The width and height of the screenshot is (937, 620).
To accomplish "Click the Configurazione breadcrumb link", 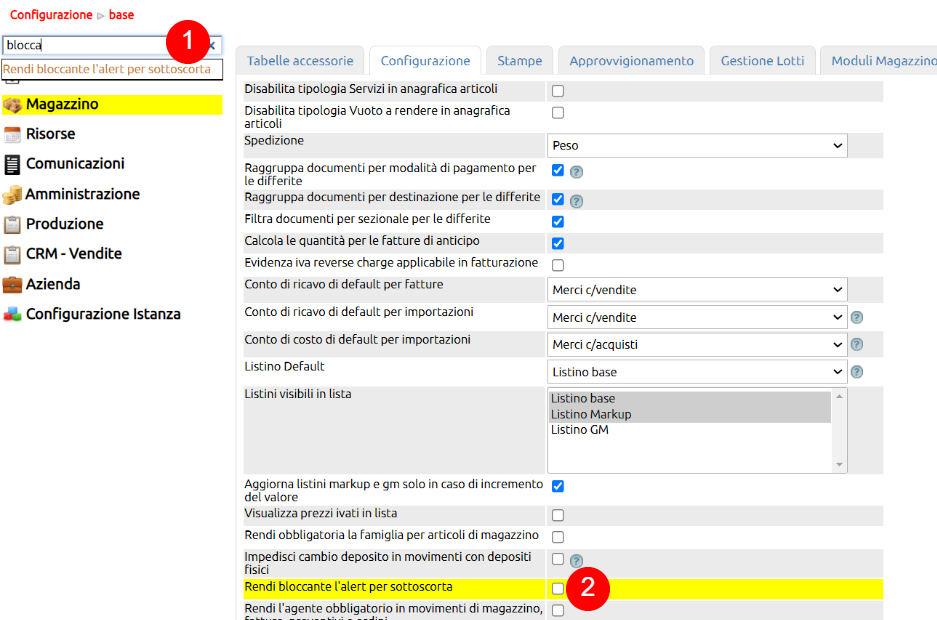I will (x=51, y=15).
